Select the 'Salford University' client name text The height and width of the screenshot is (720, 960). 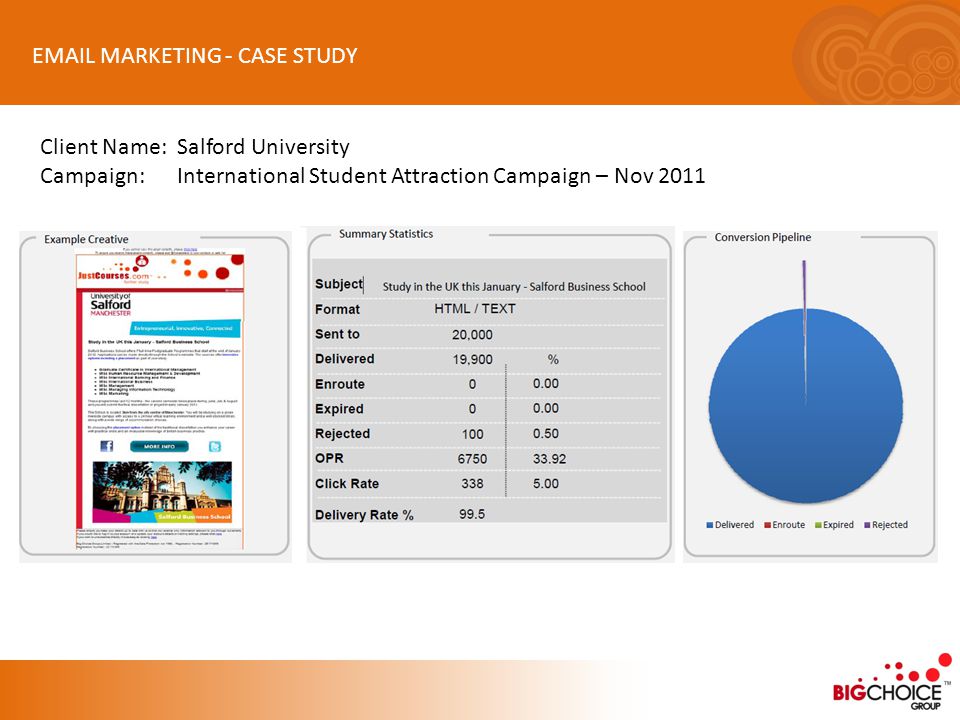tap(263, 147)
